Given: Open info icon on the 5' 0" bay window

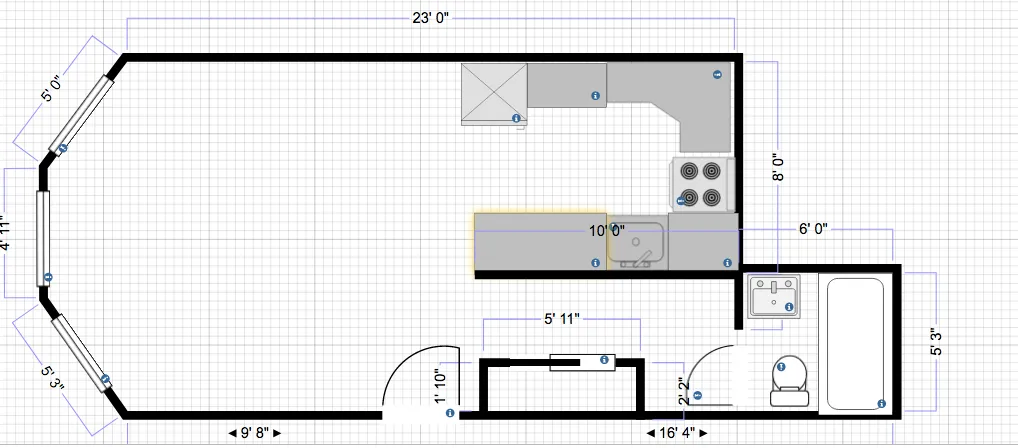Looking at the screenshot, I should [x=63, y=149].
